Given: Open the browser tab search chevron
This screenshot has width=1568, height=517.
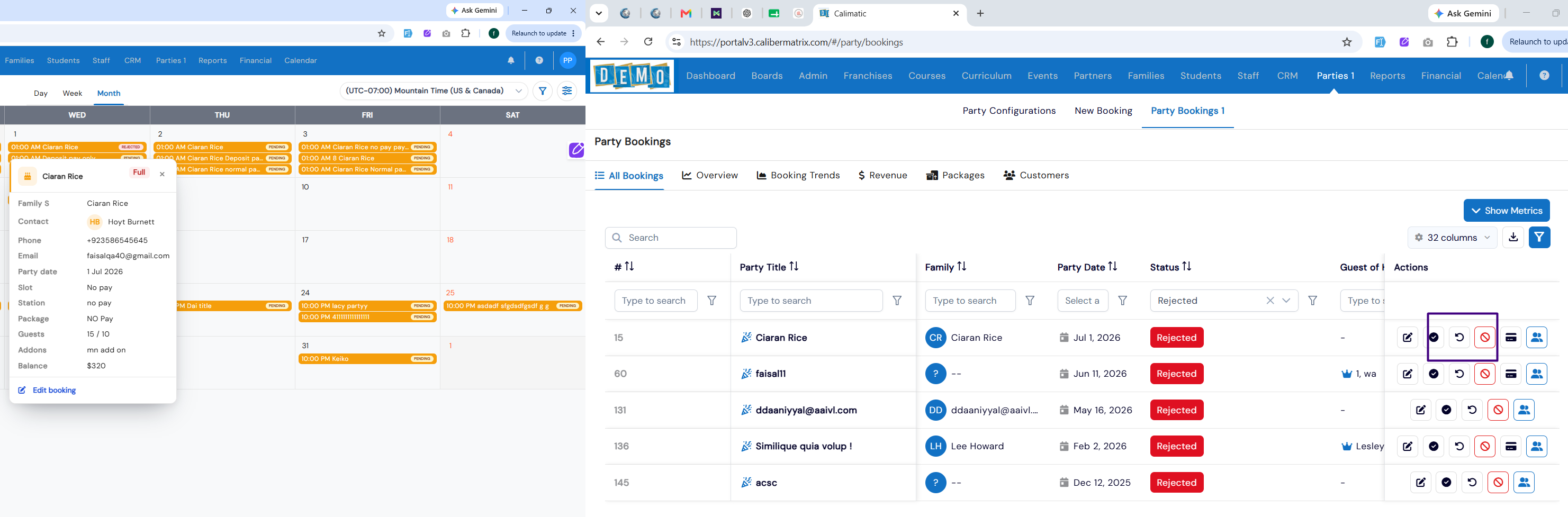Looking at the screenshot, I should 598,13.
